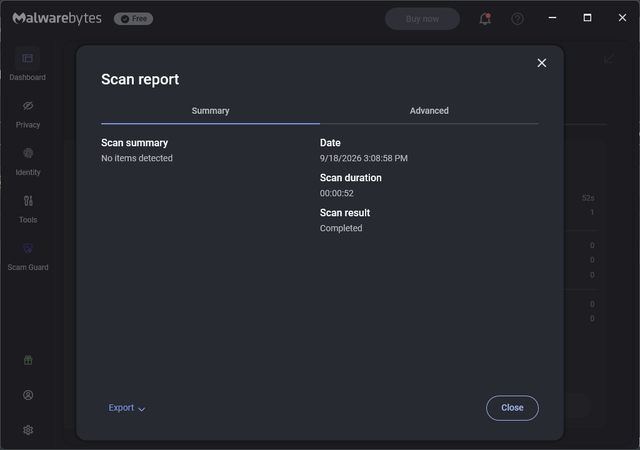Open the Tools sidebar section
Viewport: 640px width, 450px height.
[28, 209]
